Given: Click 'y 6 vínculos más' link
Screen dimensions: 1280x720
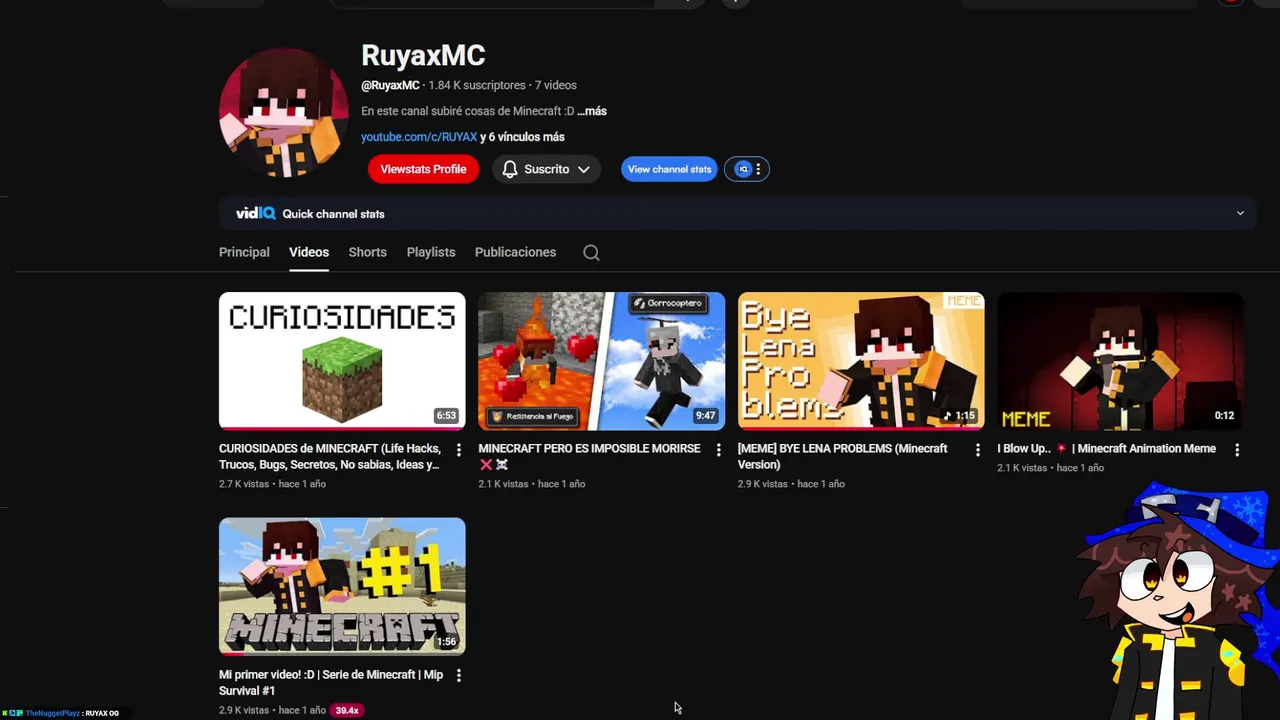Looking at the screenshot, I should 522,137.
